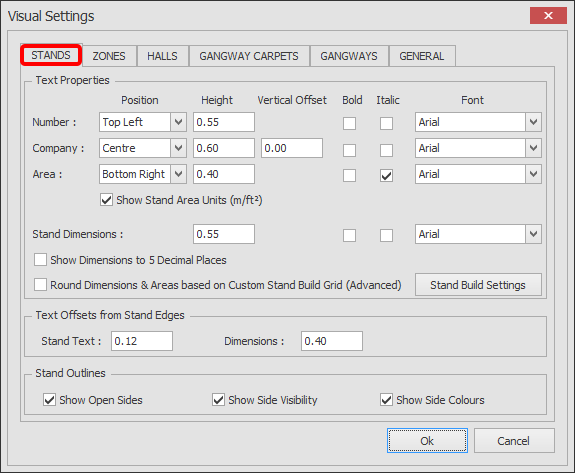Confirm with the Ok button
Screen dimensions: 575x473
[427, 440]
